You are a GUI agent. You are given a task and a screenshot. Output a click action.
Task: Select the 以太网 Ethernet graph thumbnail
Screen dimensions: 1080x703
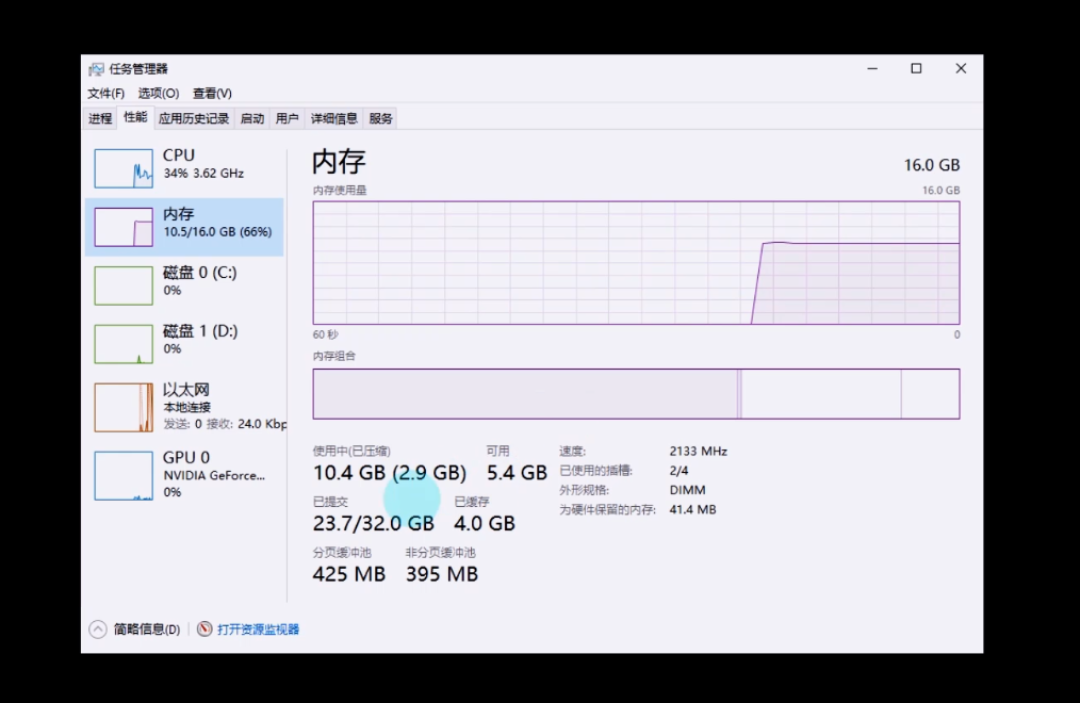(124, 408)
